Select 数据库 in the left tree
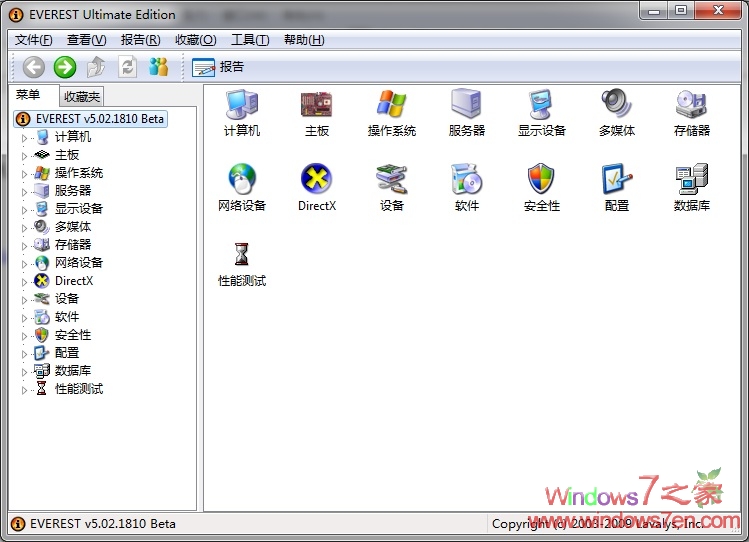Screen dimensions: 749x542 pos(73,371)
